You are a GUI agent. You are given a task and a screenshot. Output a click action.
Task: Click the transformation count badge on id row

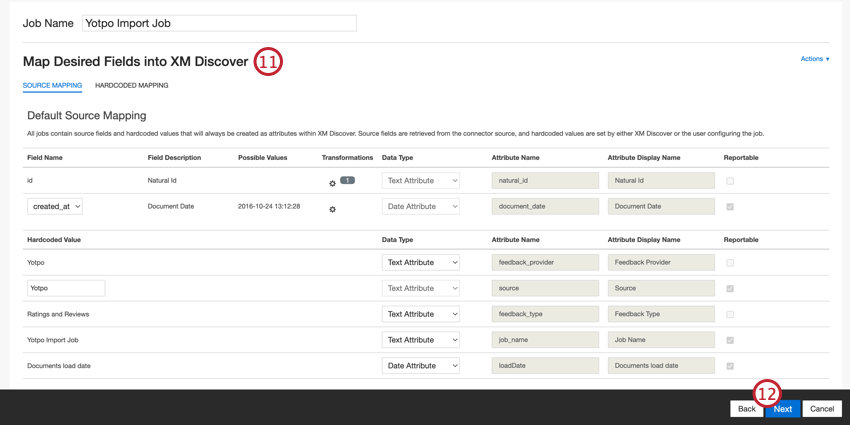coord(347,180)
